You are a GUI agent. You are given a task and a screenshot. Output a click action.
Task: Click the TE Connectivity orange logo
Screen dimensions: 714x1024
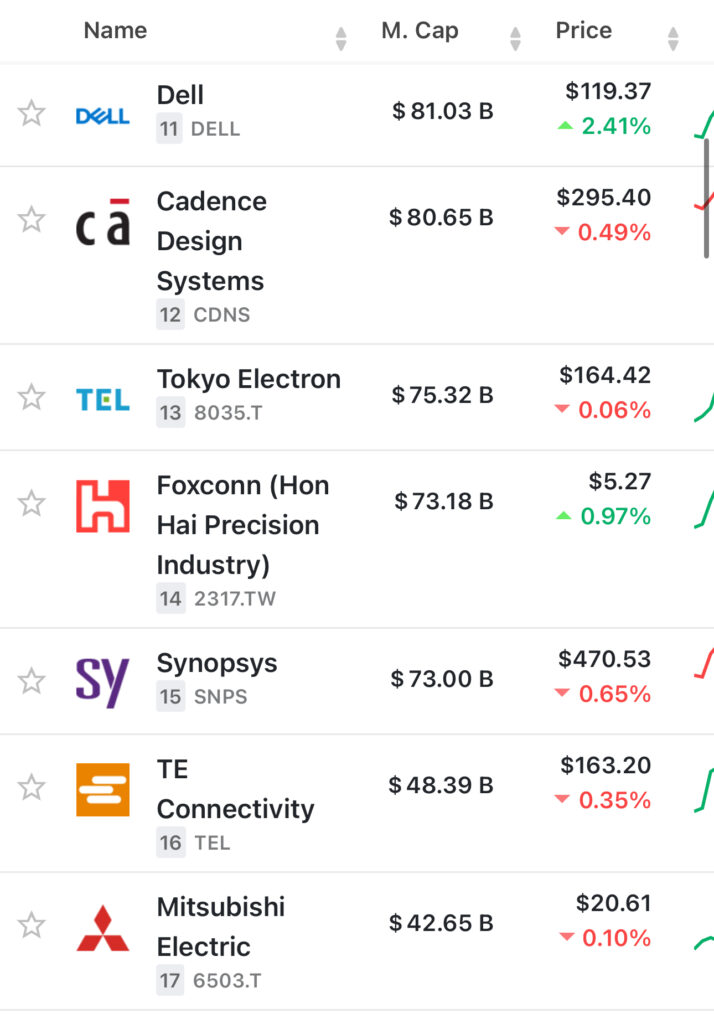pyautogui.click(x=103, y=789)
